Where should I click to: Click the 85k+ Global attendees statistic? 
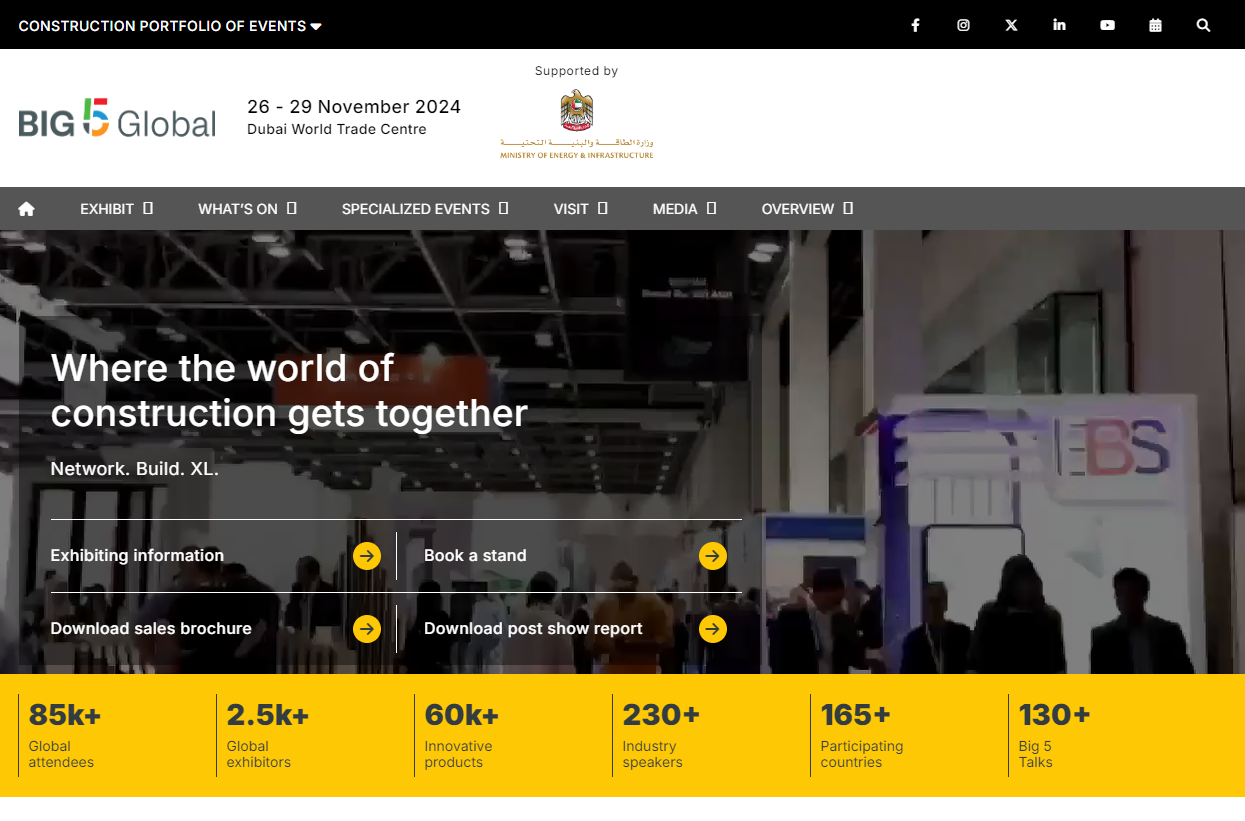click(65, 735)
